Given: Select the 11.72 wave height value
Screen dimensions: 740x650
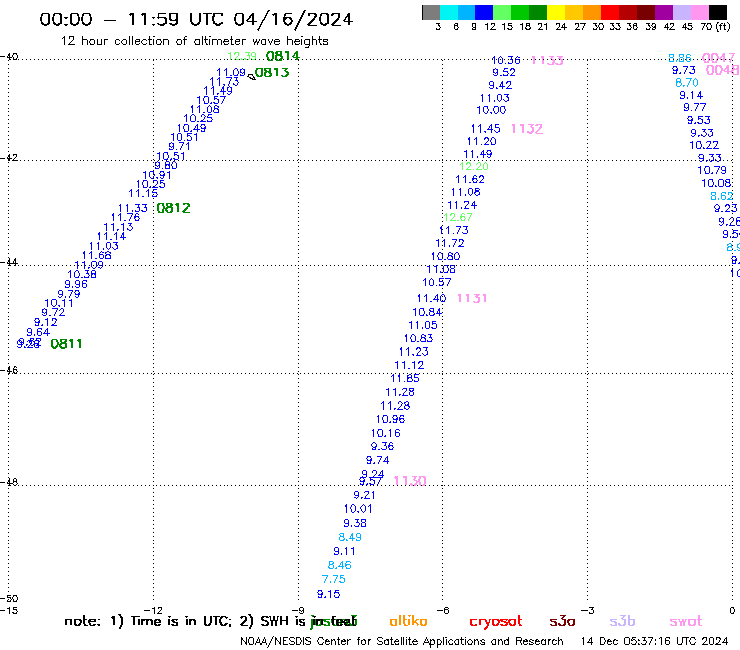Looking at the screenshot, I should coord(450,243).
